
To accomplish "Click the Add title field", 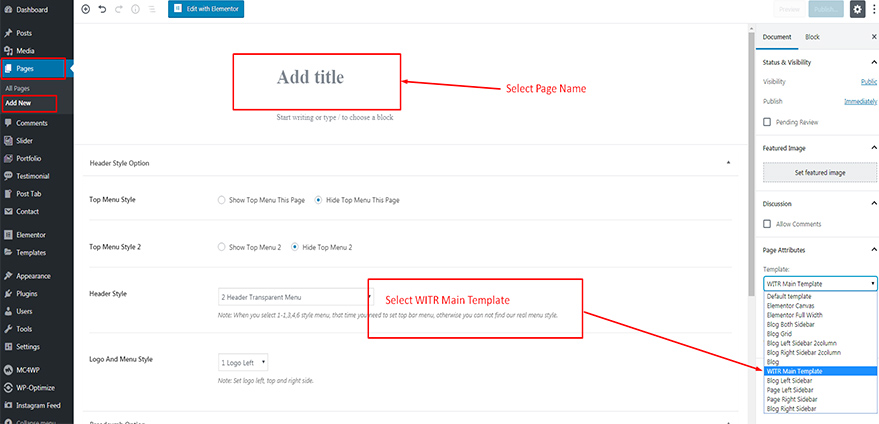I will point(315,78).
